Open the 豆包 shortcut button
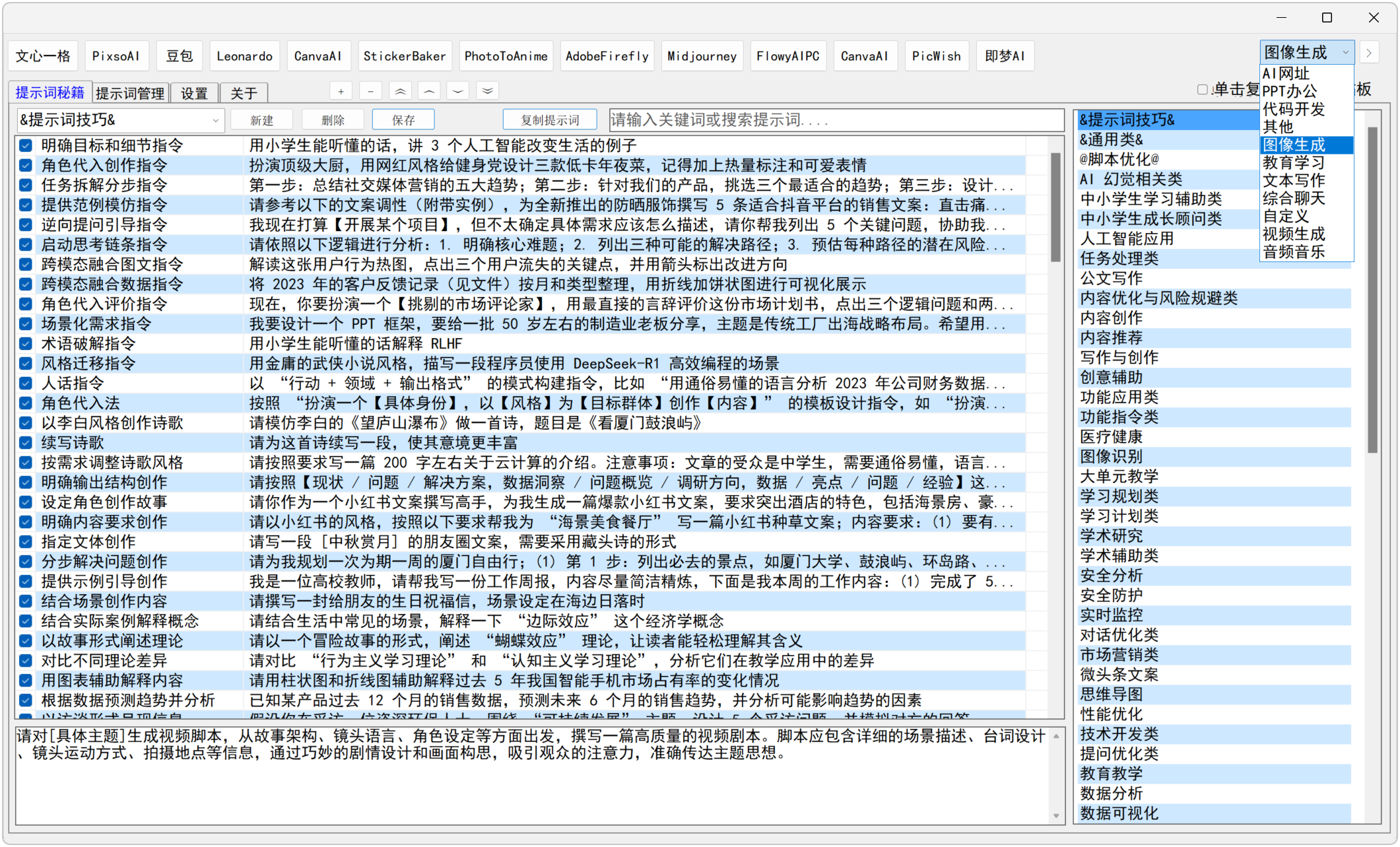This screenshot has width=1400, height=847. tap(180, 56)
